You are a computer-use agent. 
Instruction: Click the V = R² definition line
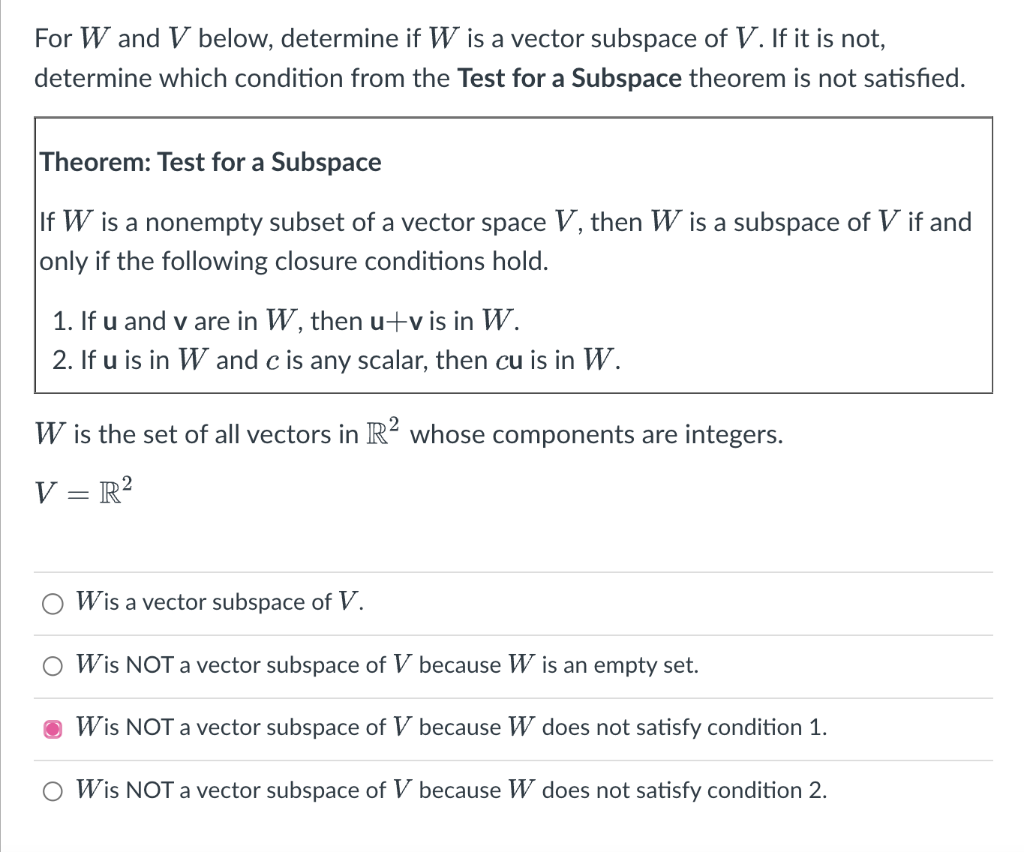(83, 490)
